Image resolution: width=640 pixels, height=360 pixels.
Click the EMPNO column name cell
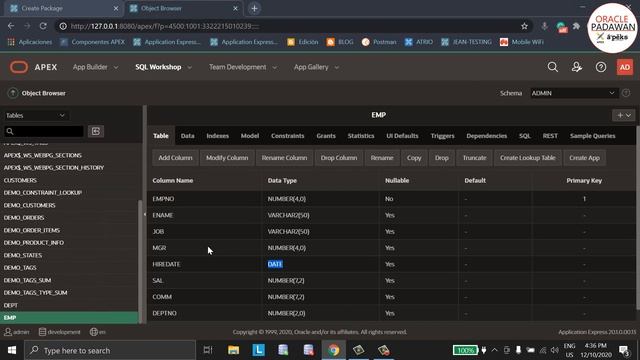click(x=163, y=199)
